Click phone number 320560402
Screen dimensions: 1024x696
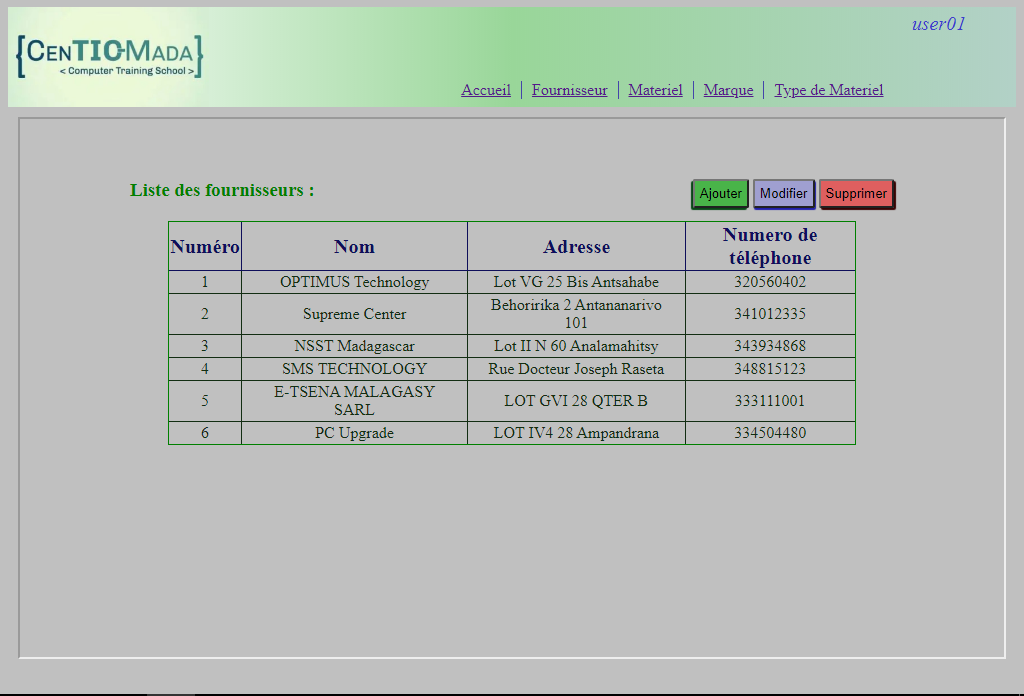771,282
